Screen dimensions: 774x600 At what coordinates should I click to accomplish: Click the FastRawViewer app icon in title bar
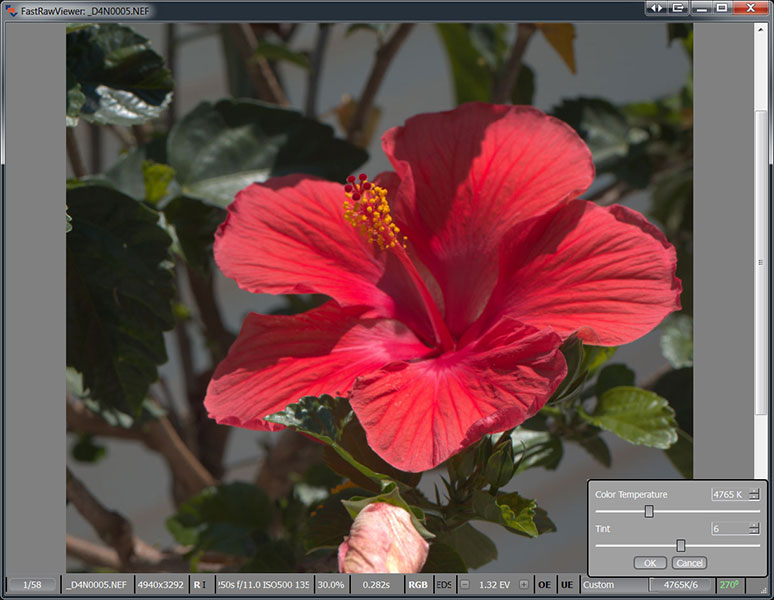11,9
